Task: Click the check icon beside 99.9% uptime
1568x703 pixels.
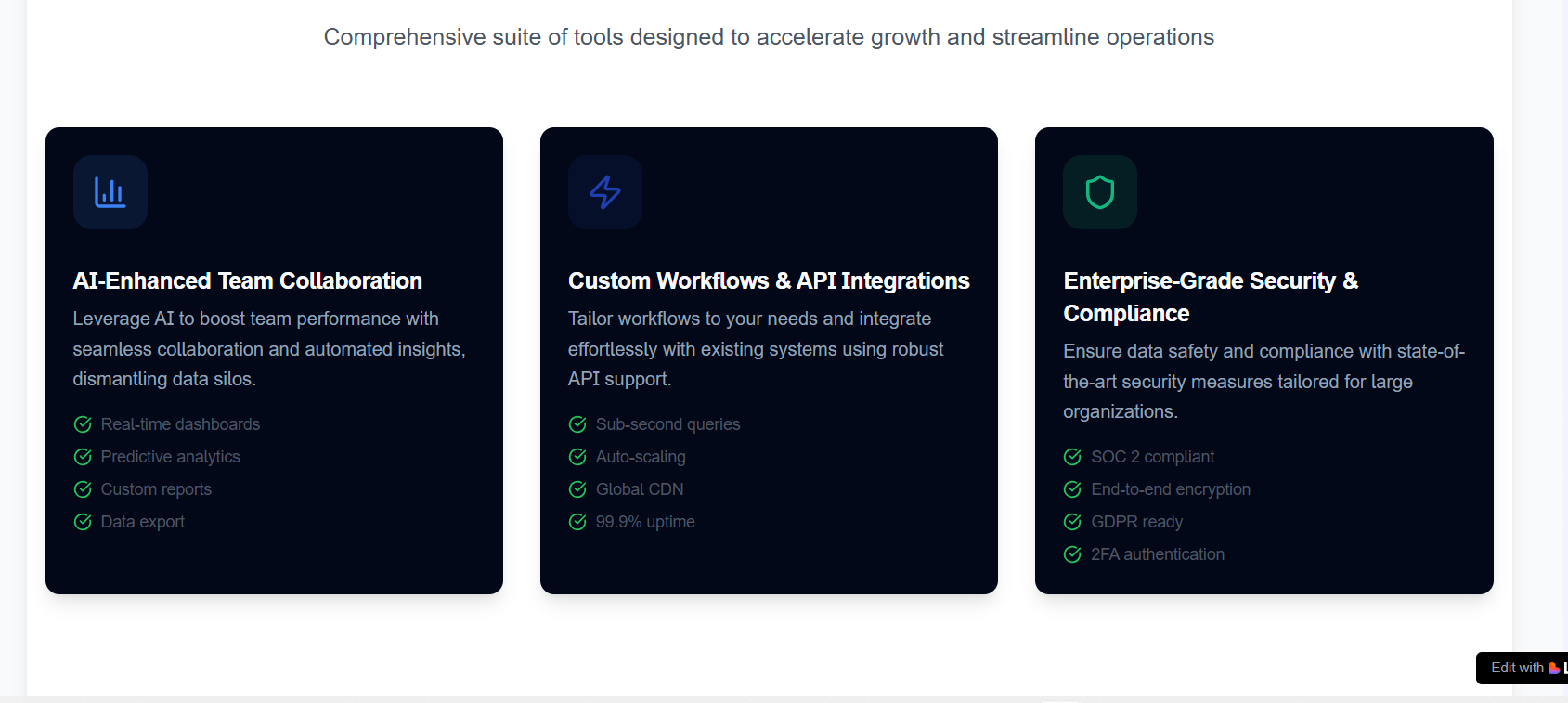Action: click(577, 522)
